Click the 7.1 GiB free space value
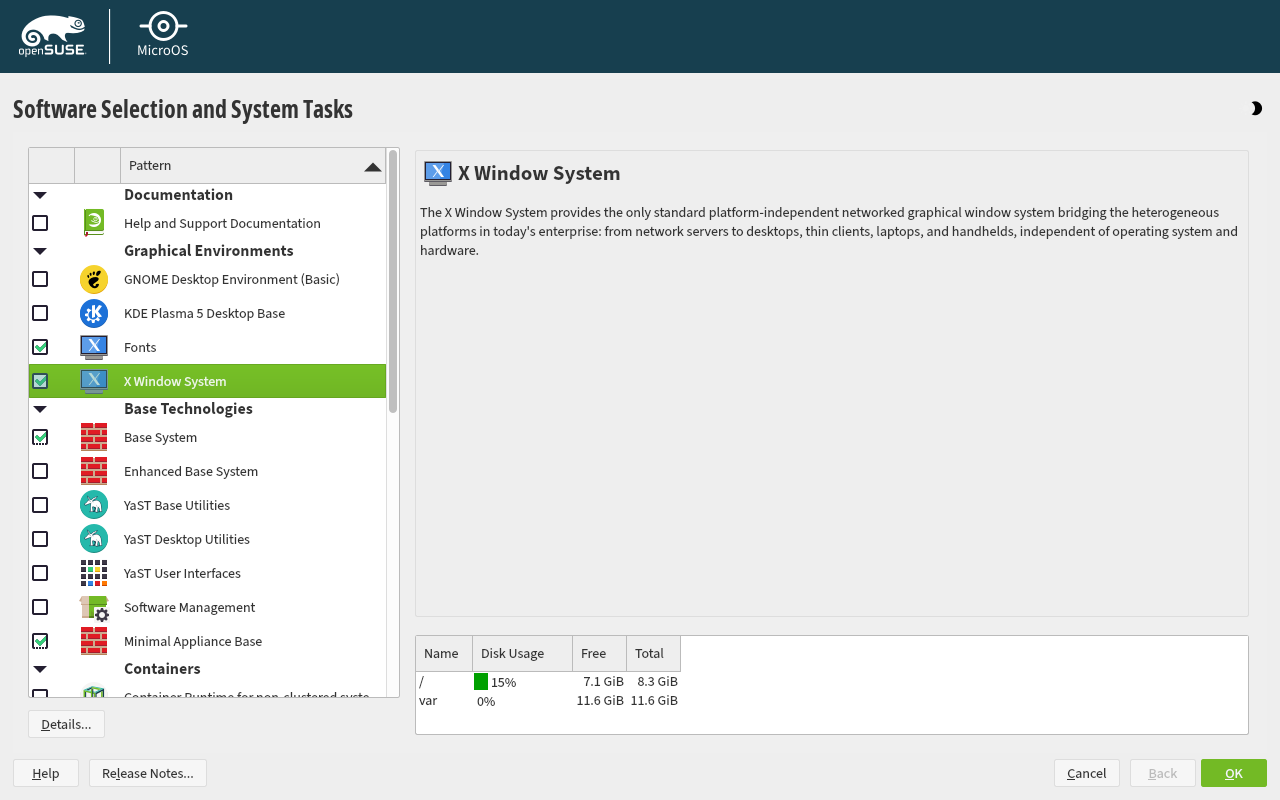The image size is (1280, 800). tap(603, 682)
